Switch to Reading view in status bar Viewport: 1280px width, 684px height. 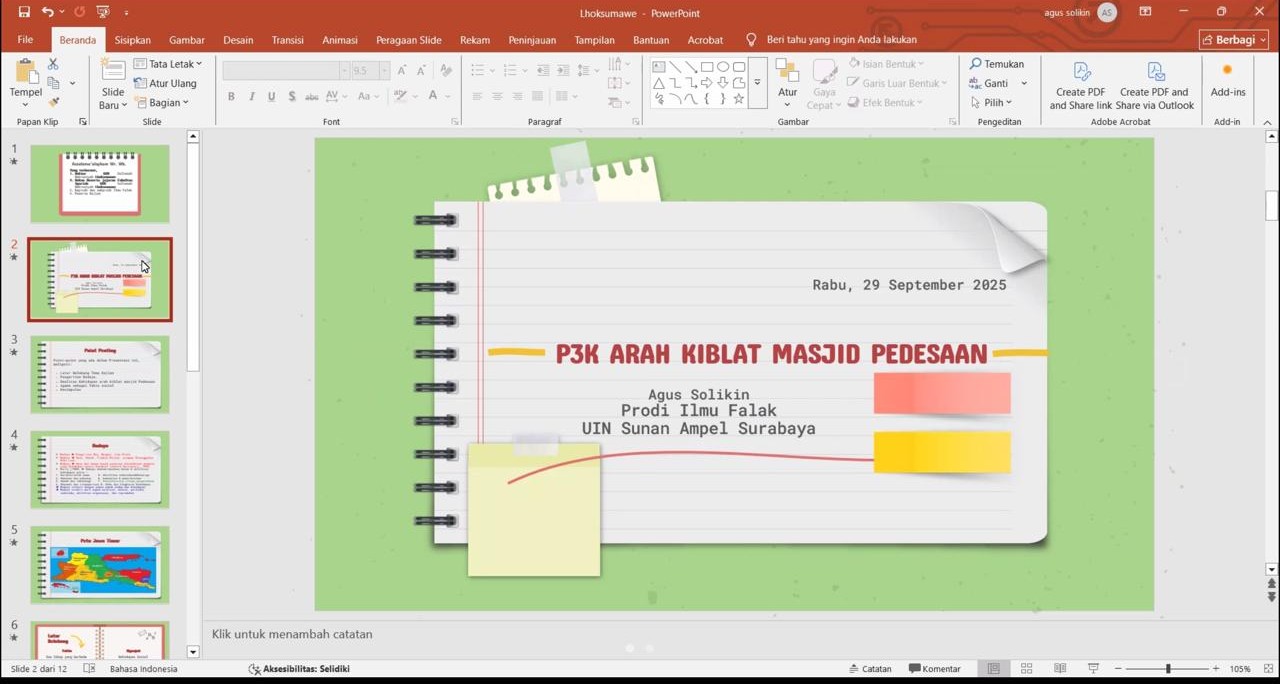click(1060, 669)
